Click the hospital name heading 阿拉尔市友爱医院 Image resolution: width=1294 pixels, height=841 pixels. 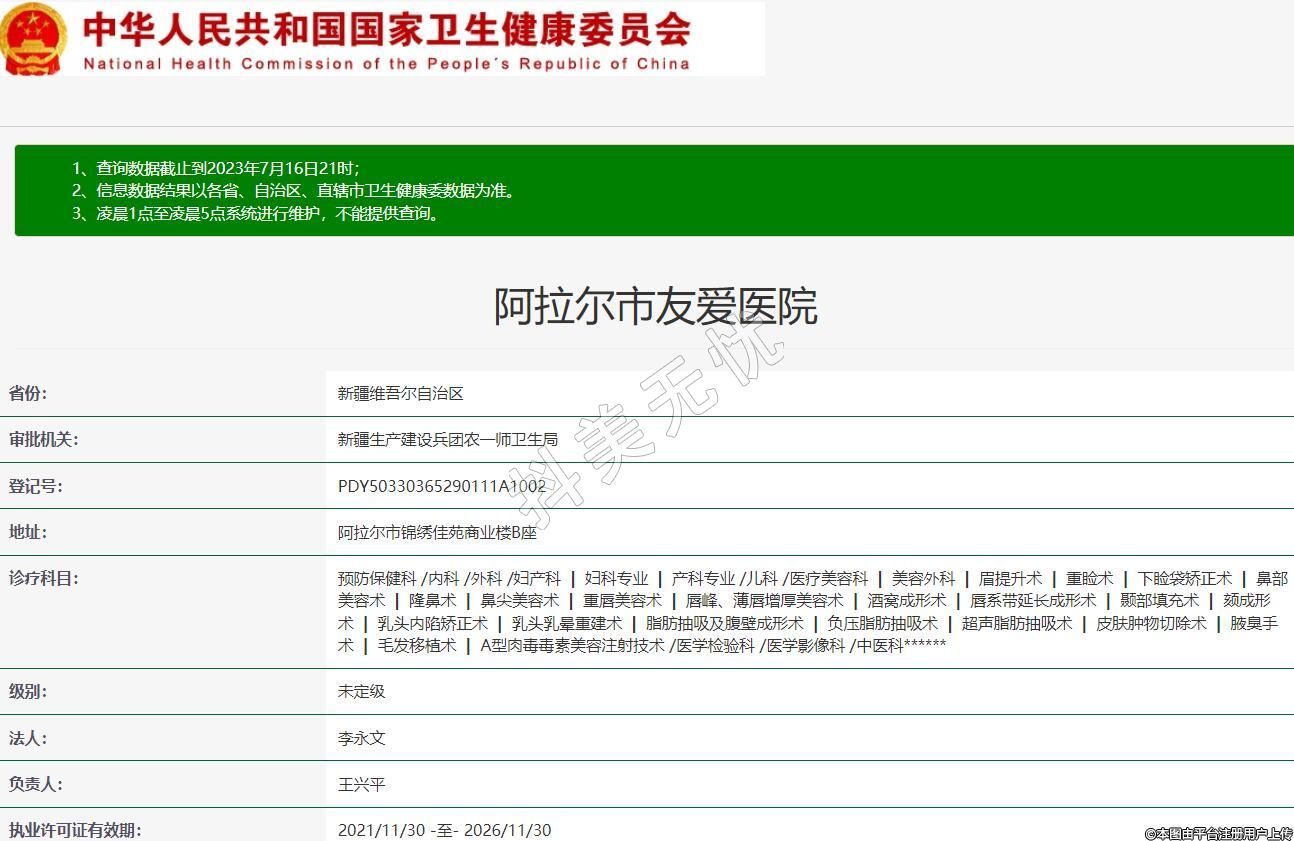pos(655,306)
